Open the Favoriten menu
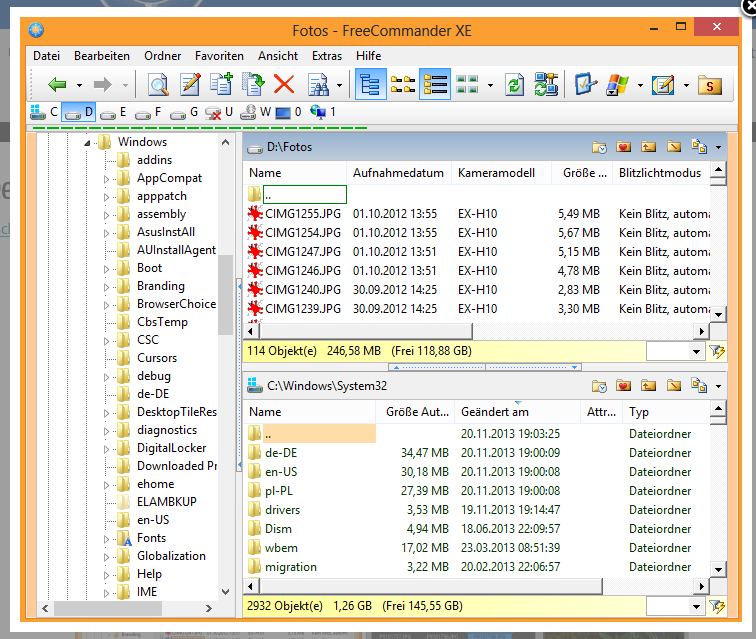 tap(219, 56)
